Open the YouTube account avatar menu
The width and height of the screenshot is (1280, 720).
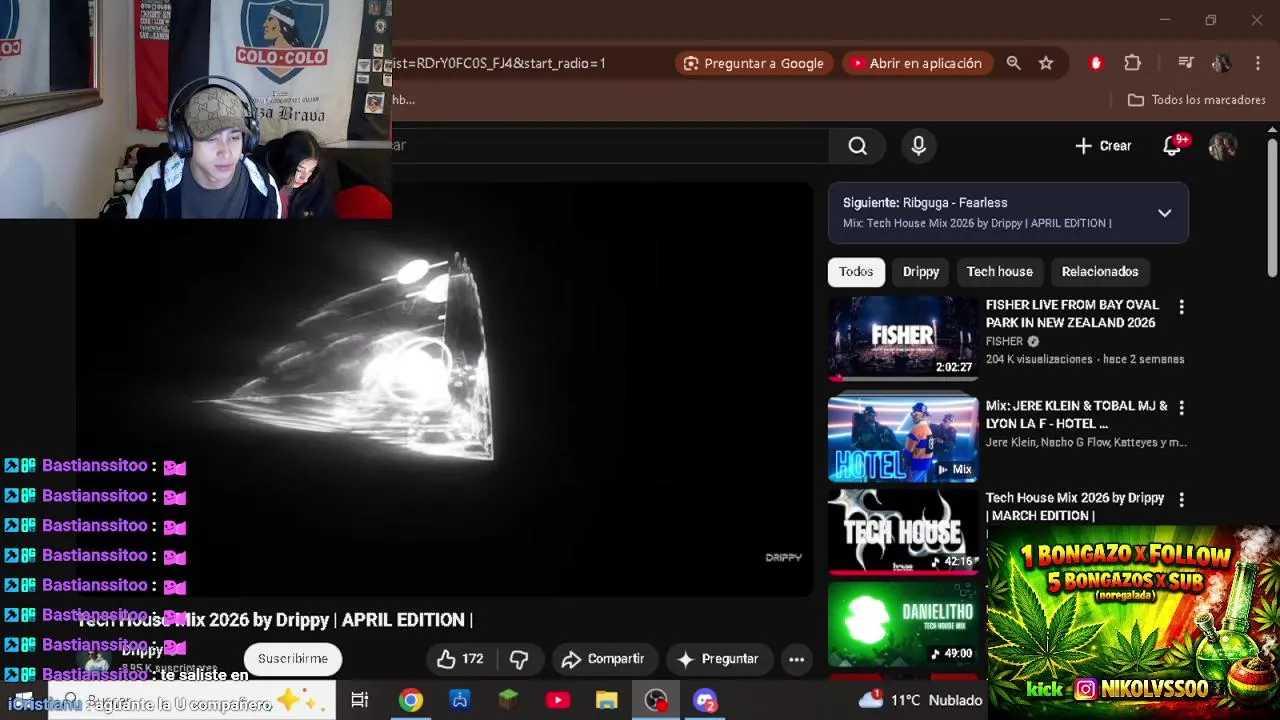click(x=1222, y=146)
